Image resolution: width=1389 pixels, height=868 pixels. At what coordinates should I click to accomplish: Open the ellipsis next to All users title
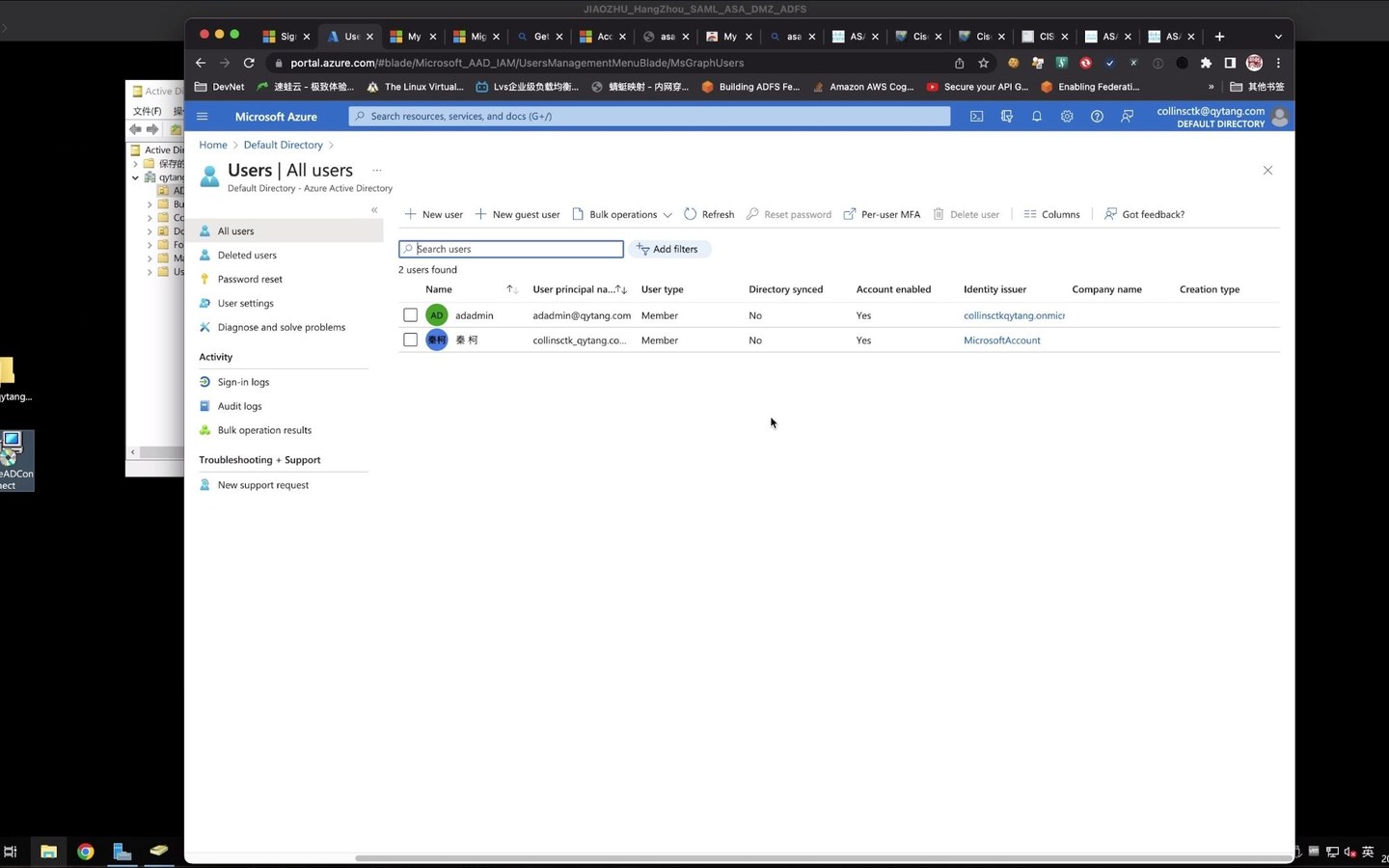(x=377, y=170)
